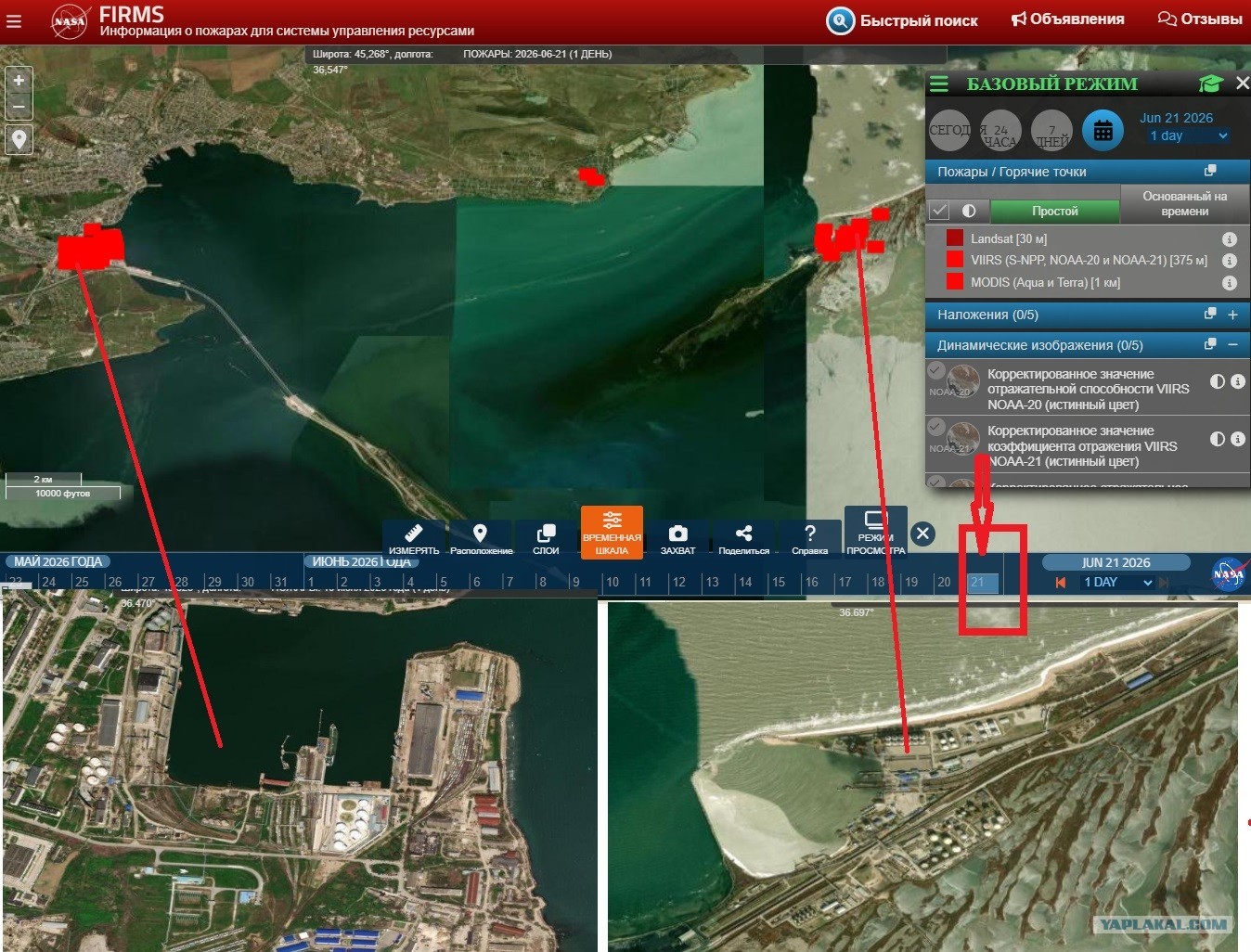Click the MODIS red color swatch
The width and height of the screenshot is (1251, 952).
click(x=954, y=281)
